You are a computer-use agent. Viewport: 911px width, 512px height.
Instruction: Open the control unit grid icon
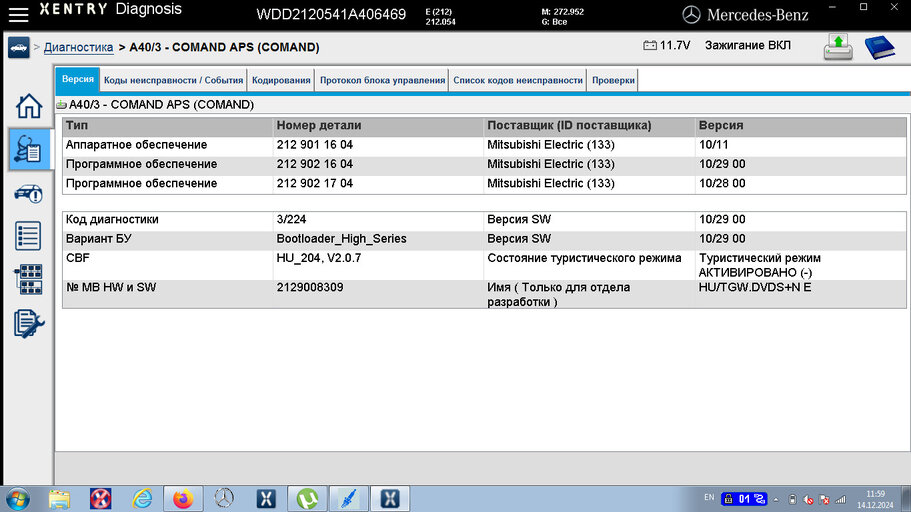(x=29, y=279)
